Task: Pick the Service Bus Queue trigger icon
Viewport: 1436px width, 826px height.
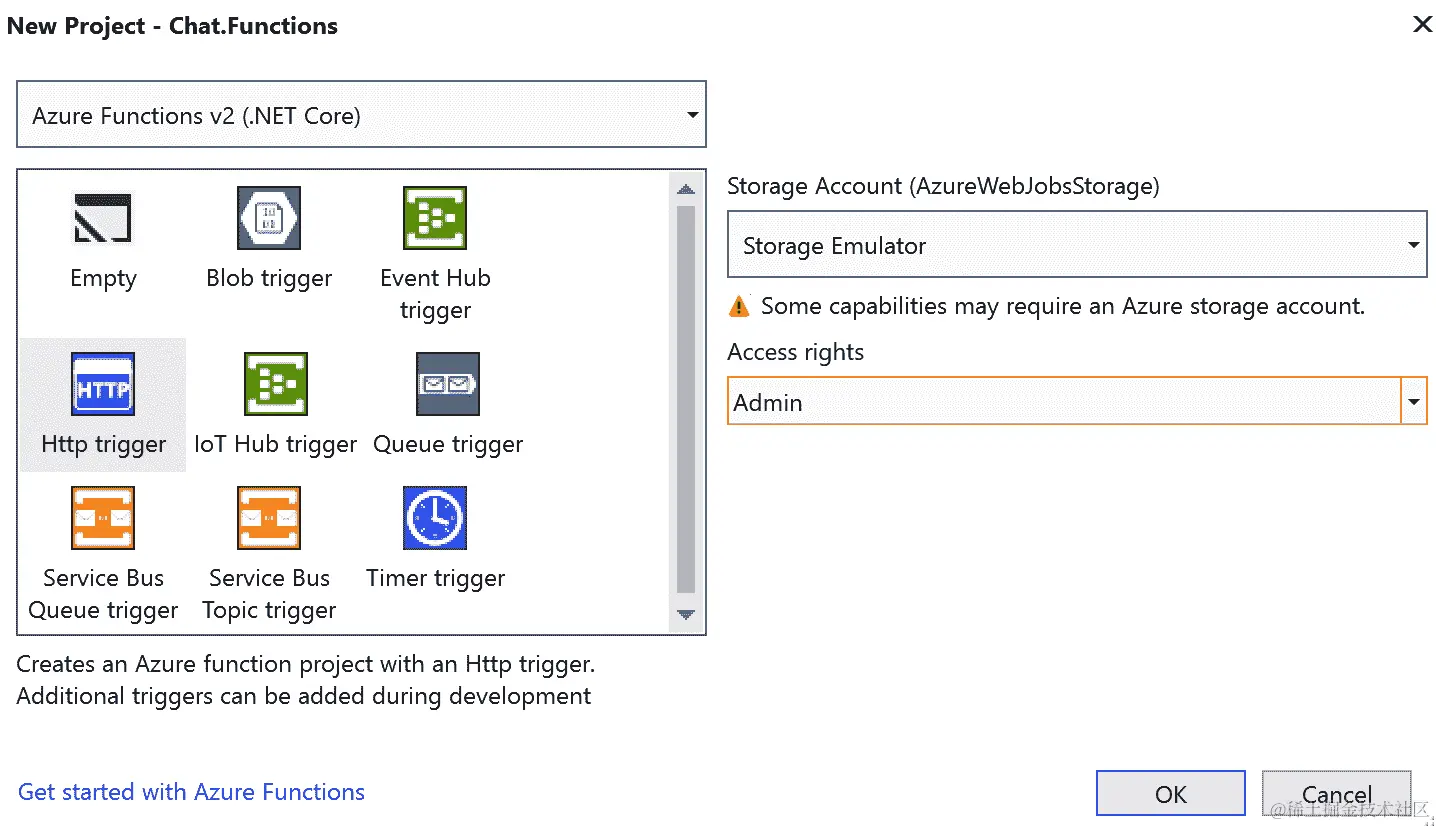Action: pos(103,518)
